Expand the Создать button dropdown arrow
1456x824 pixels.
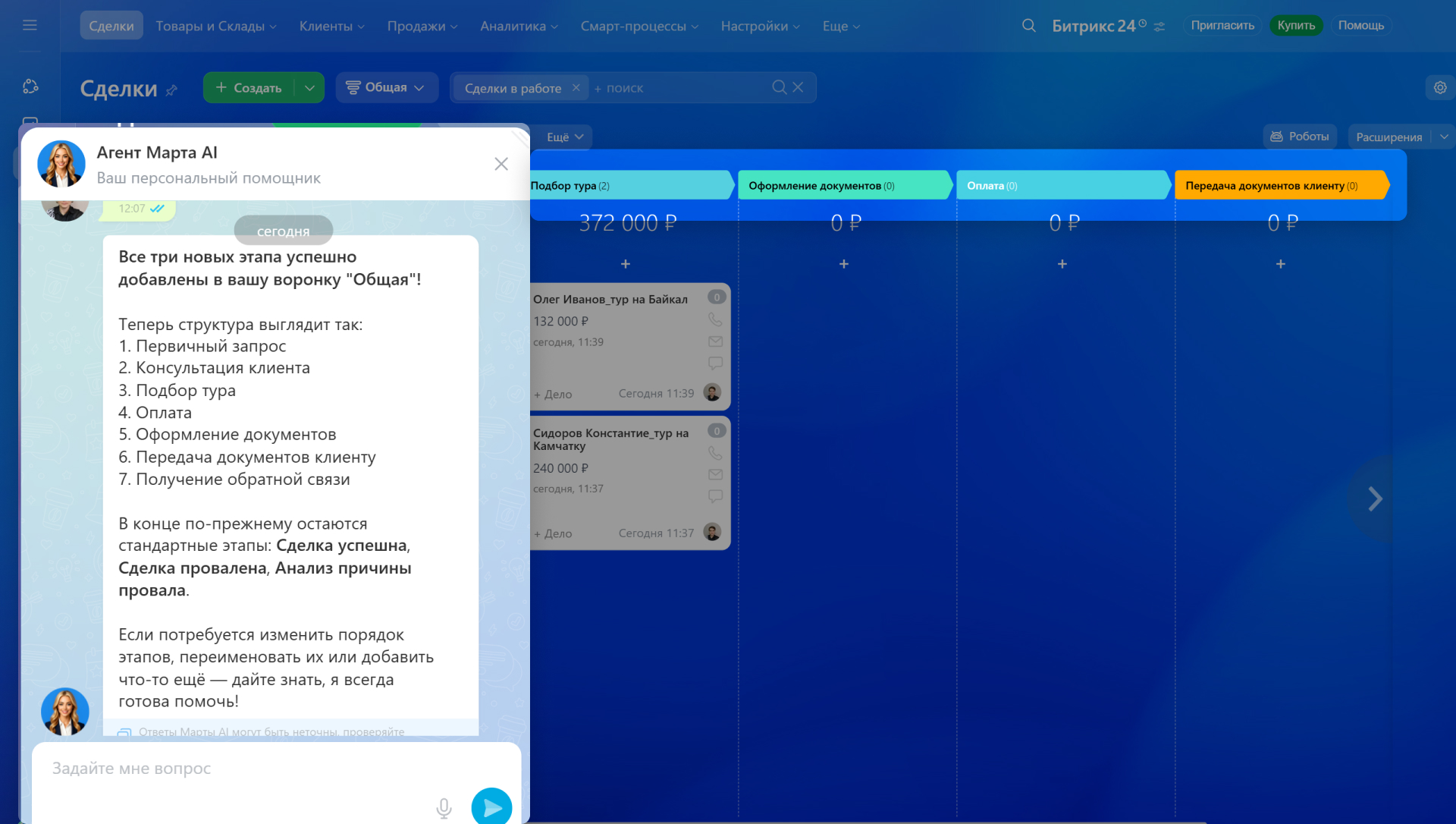(309, 87)
